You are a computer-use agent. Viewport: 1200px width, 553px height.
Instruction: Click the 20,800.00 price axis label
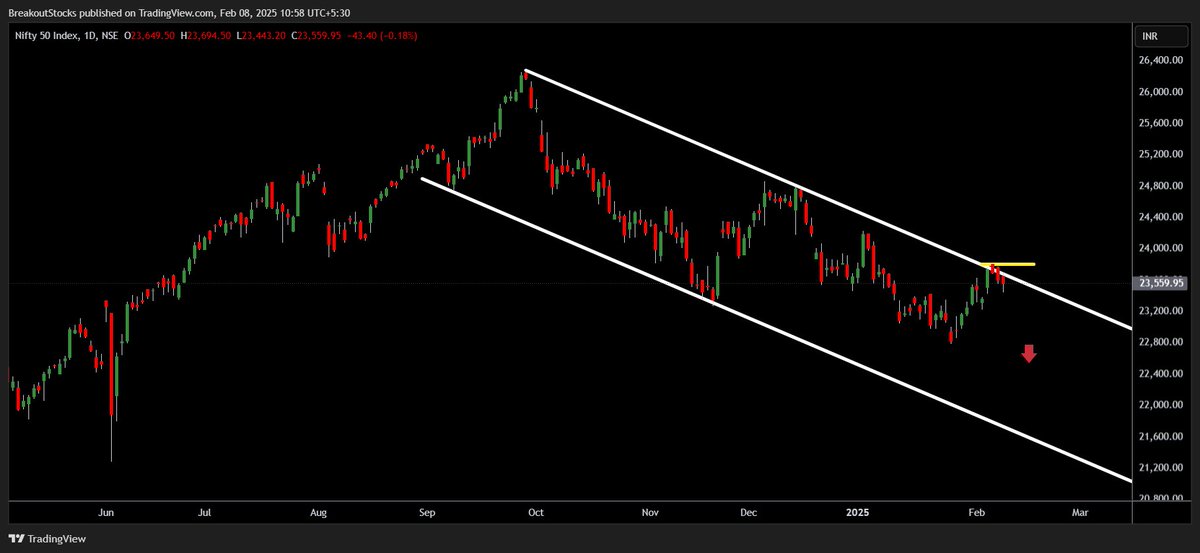point(1161,499)
